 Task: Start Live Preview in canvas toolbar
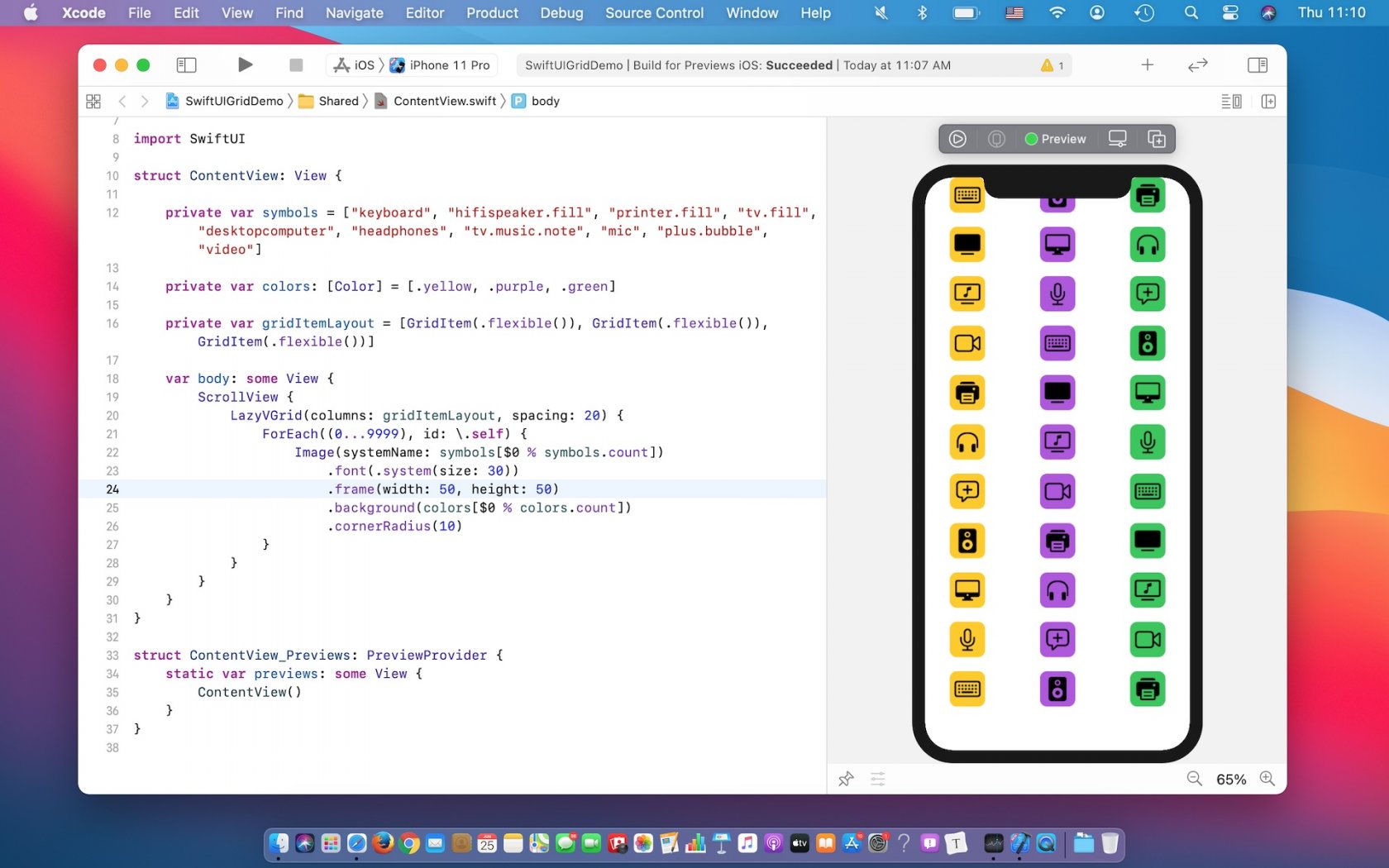(957, 139)
